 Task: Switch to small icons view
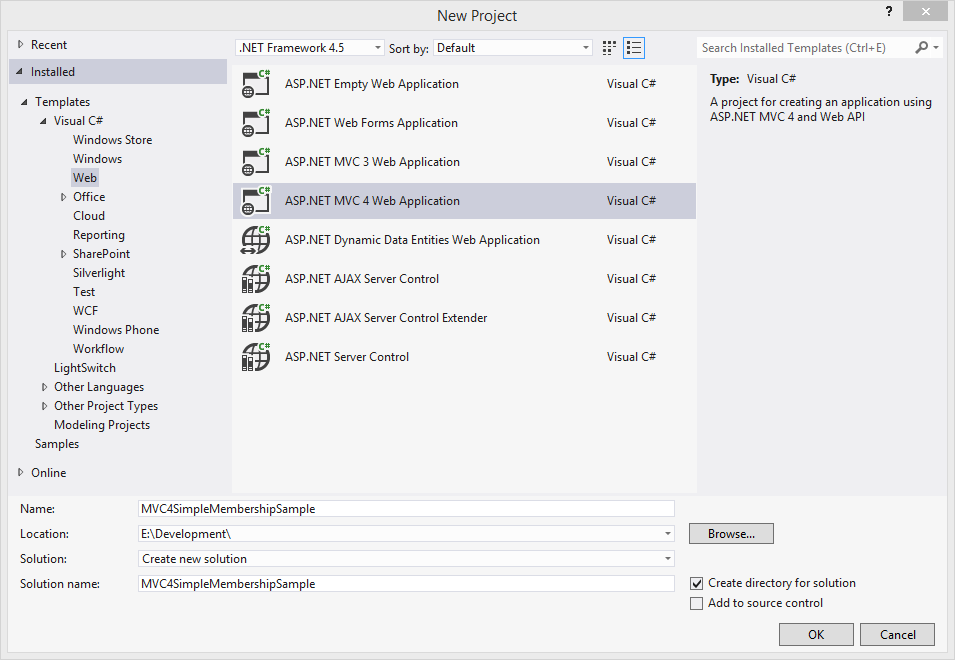coord(610,48)
